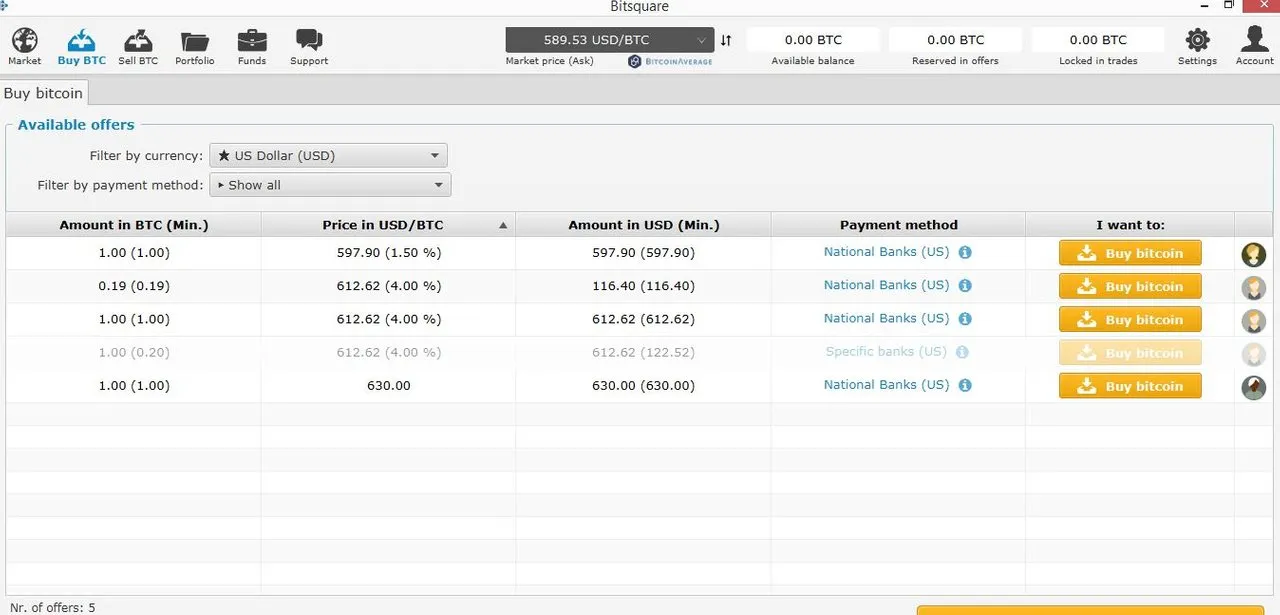Toggle market price direction arrows
This screenshot has height=615, width=1280.
[x=726, y=40]
